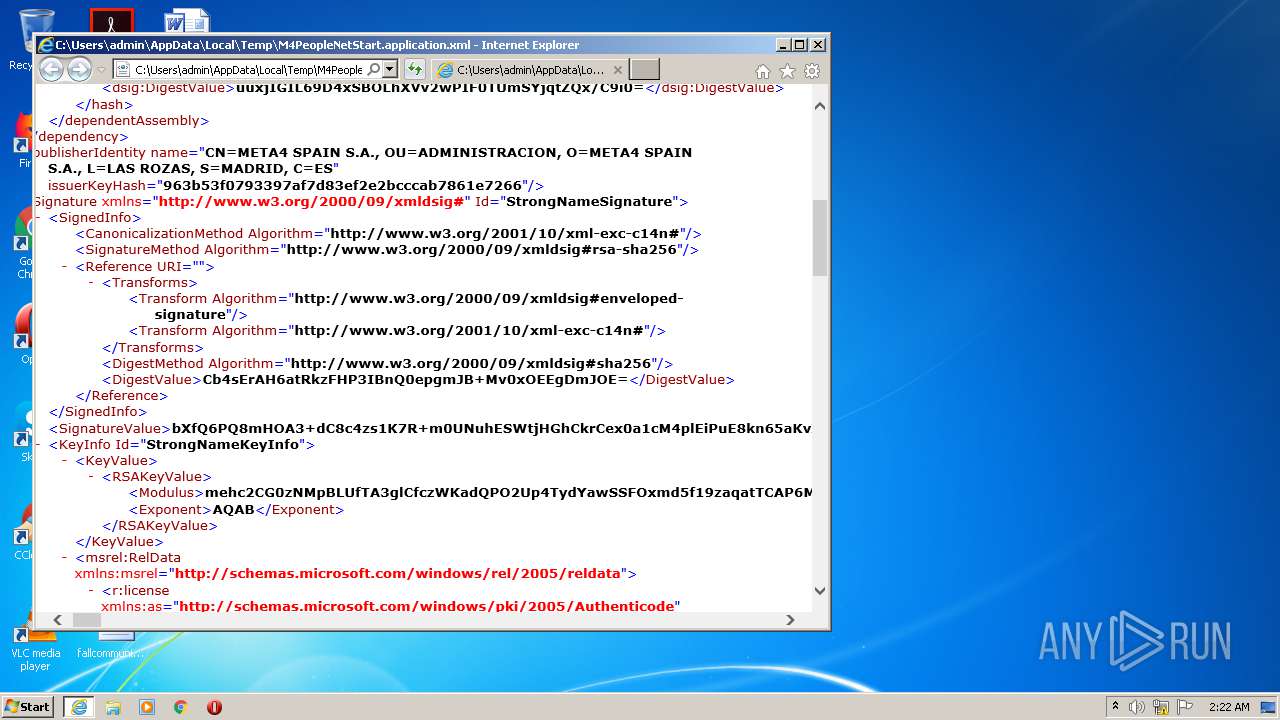1280x720 pixels.
Task: Open Favorites star in Internet Explorer
Action: pyautogui.click(x=787, y=71)
